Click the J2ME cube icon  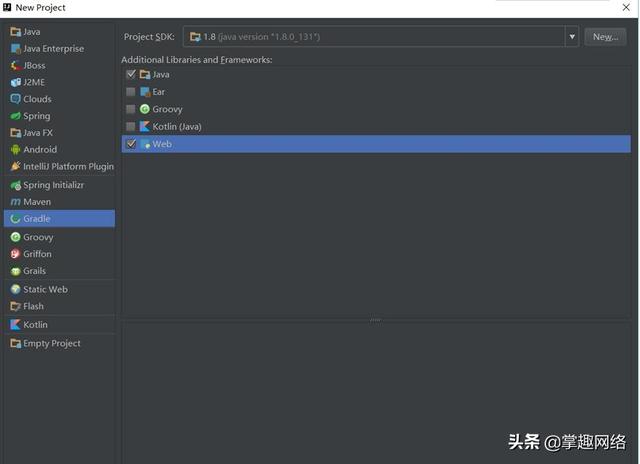[x=16, y=82]
